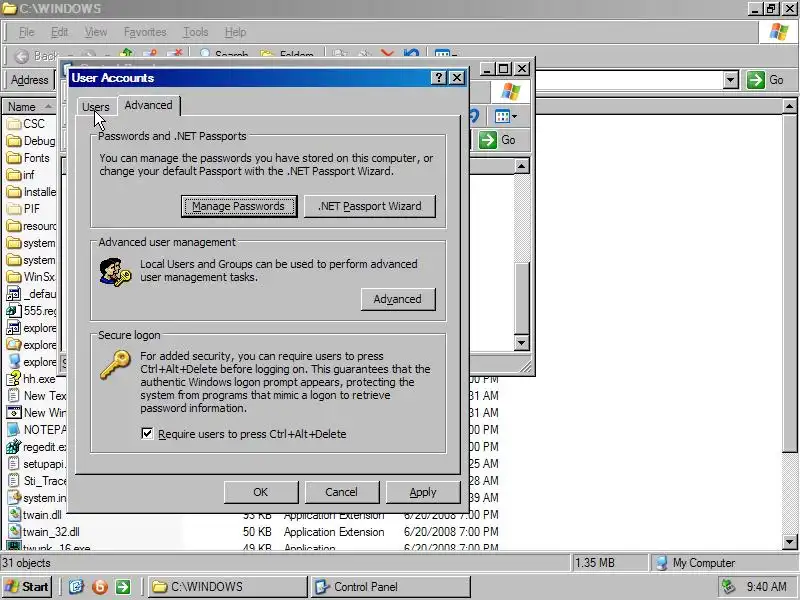800x600 pixels.
Task: Select the Fonts folder
Action: pos(28,158)
